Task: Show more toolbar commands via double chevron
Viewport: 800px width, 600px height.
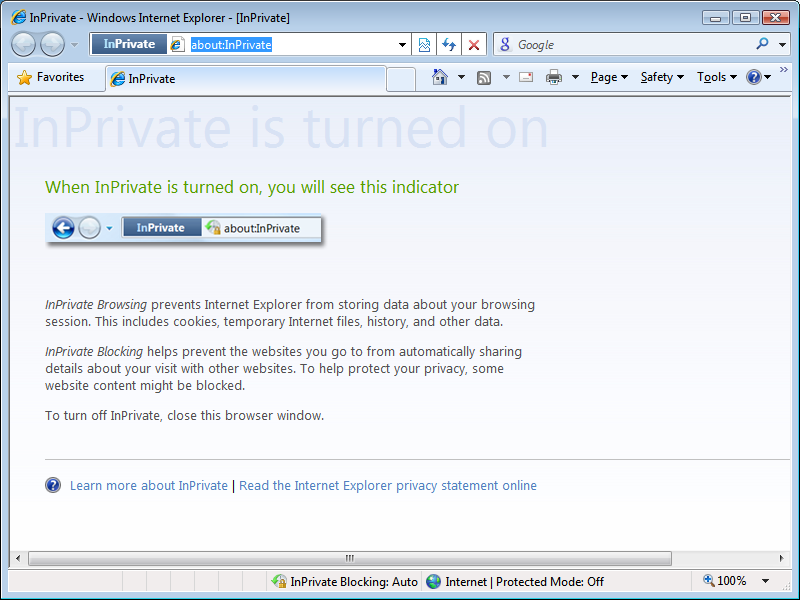Action: click(784, 69)
